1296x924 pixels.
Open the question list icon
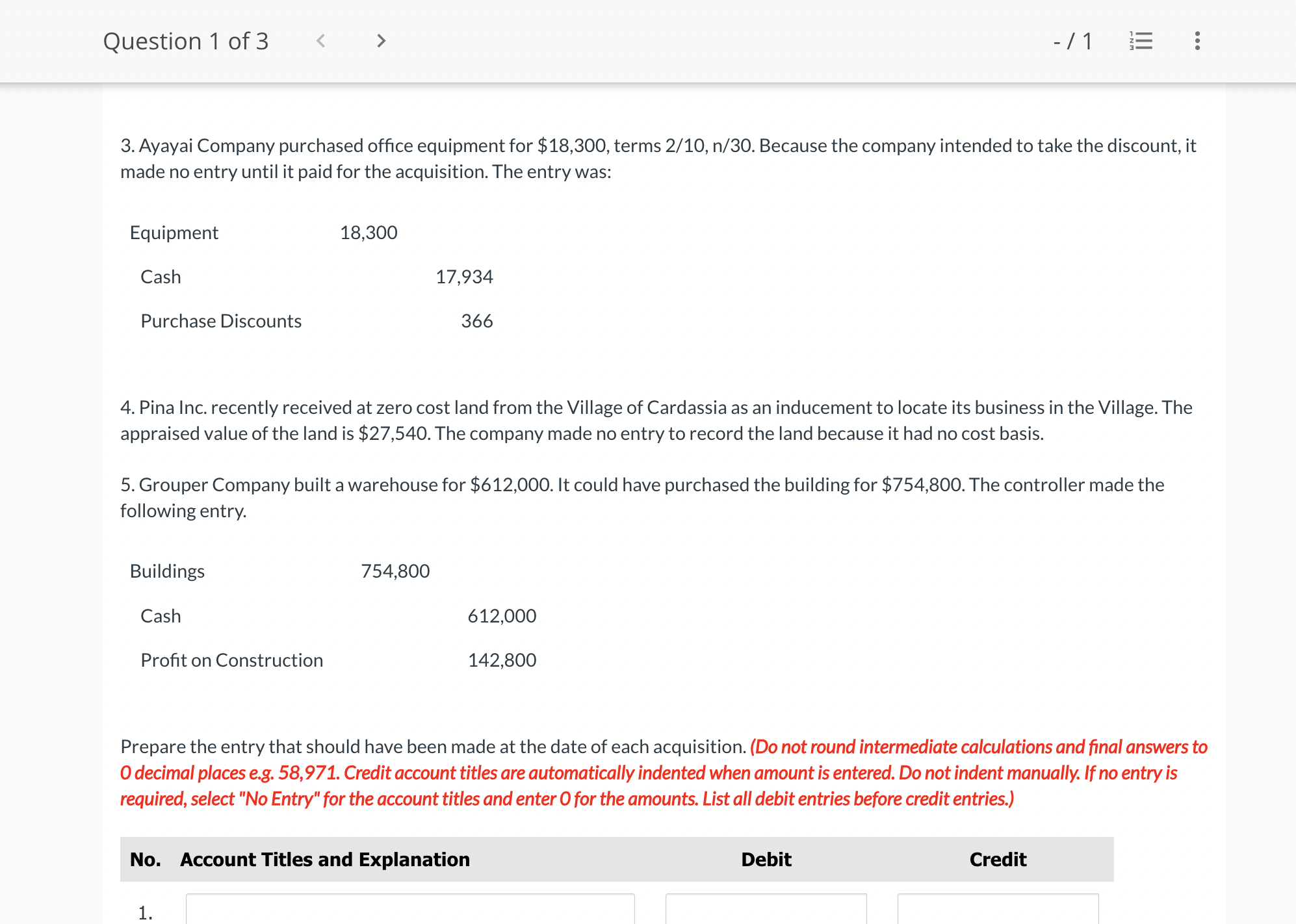pos(1141,41)
